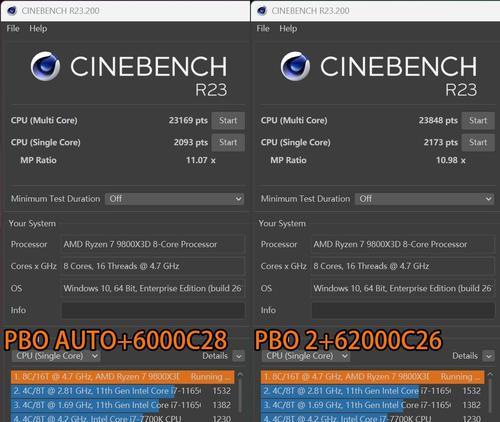Open Minimum Test Duration dropdown in right window

[x=424, y=199]
